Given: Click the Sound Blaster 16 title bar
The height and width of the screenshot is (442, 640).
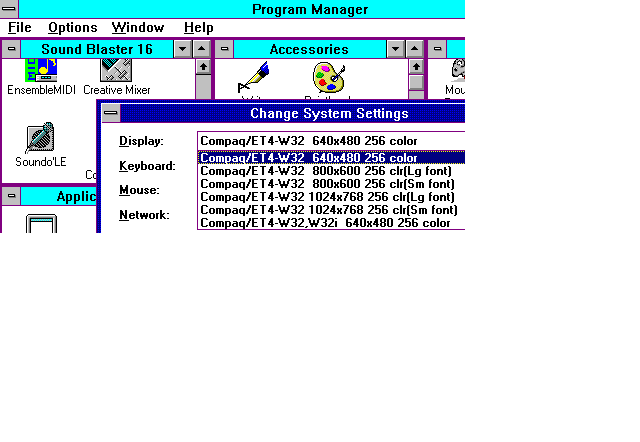Looking at the screenshot, I should coord(97,49).
